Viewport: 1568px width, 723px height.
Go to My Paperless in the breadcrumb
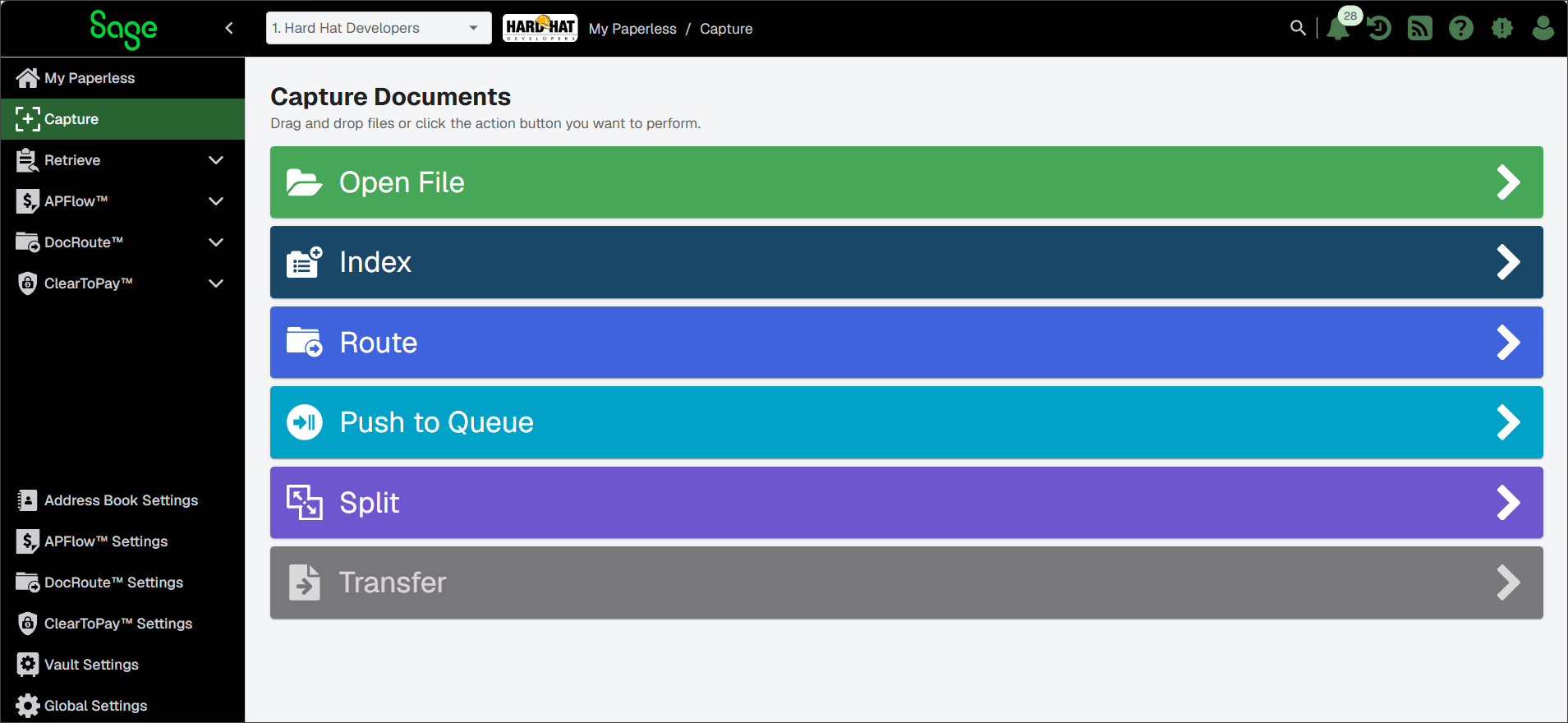(x=632, y=29)
